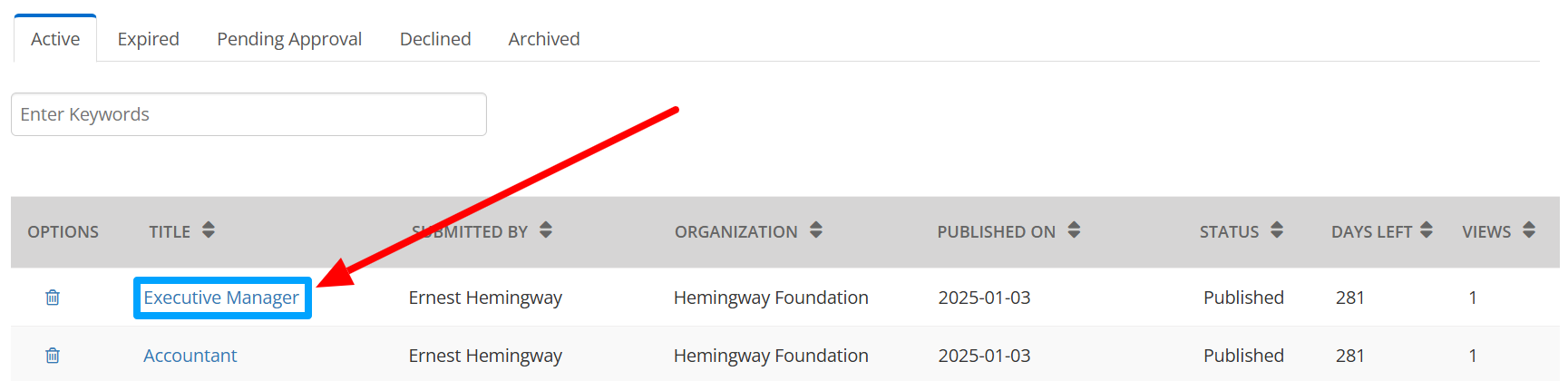Sort by Submitted By column arrows
Viewport: 1568px width, 381px height.
(x=546, y=230)
